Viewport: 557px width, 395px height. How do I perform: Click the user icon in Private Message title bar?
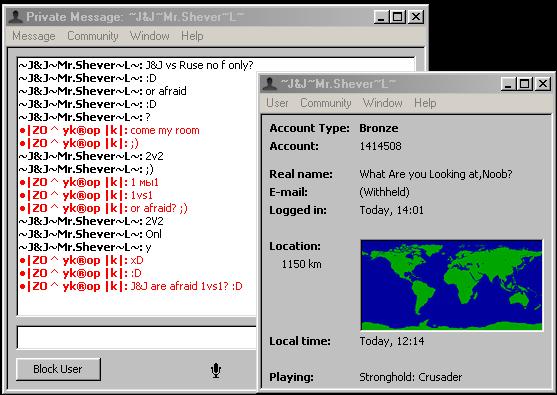coord(15,17)
